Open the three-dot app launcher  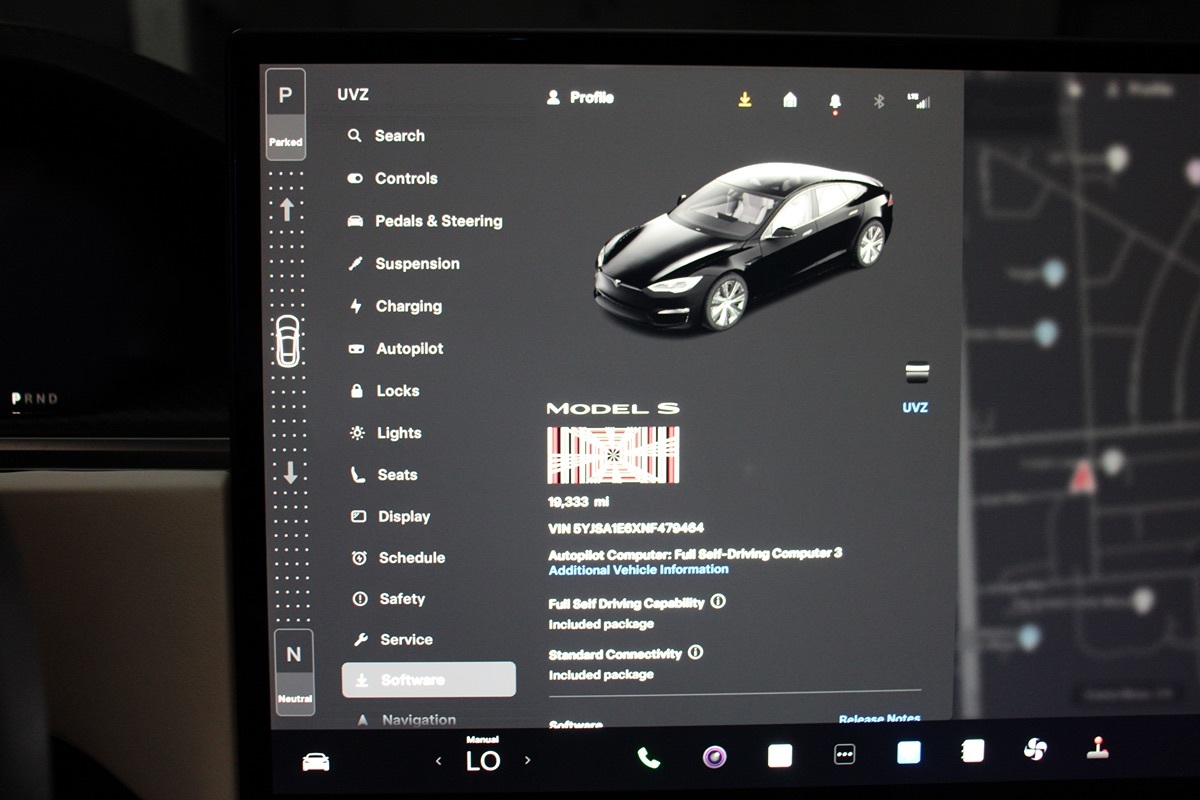pos(845,755)
